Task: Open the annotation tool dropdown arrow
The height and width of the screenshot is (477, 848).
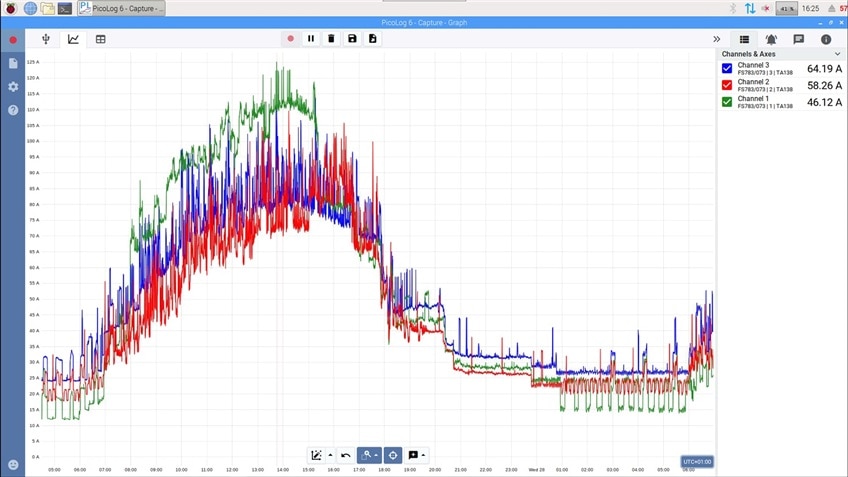Action: tap(424, 455)
